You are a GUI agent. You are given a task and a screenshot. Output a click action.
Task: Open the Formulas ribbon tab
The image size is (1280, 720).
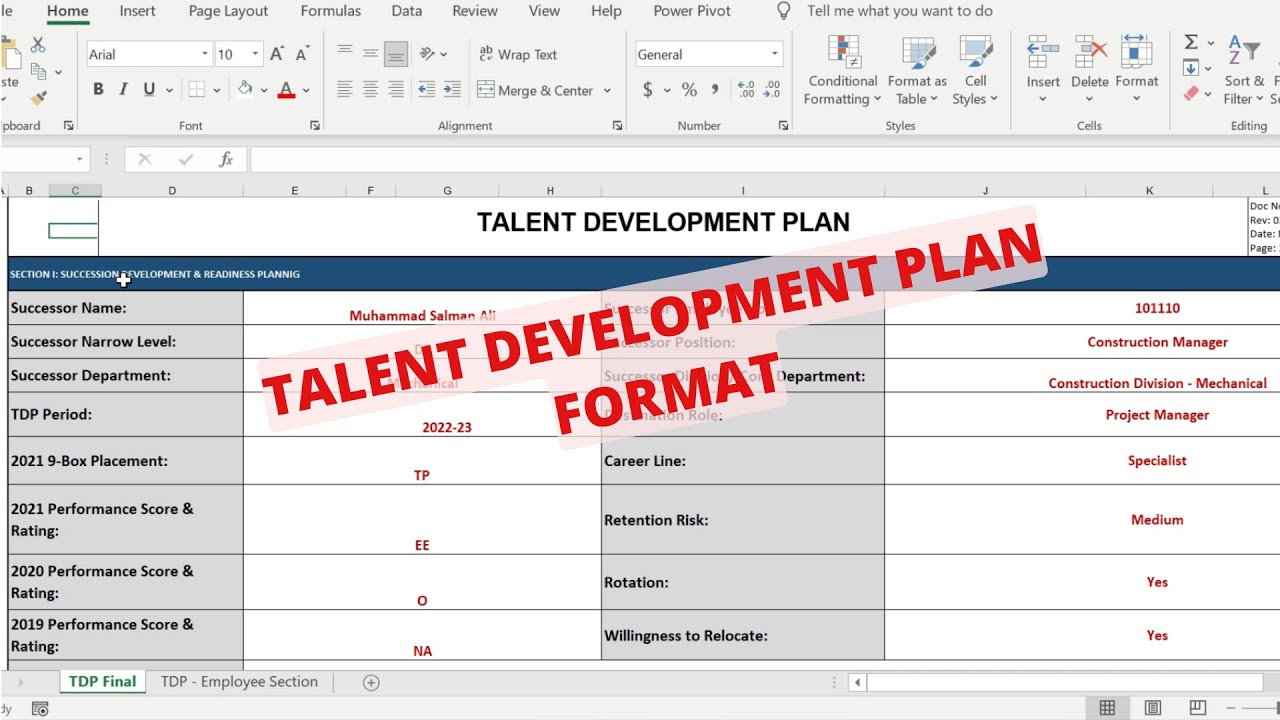(x=331, y=11)
